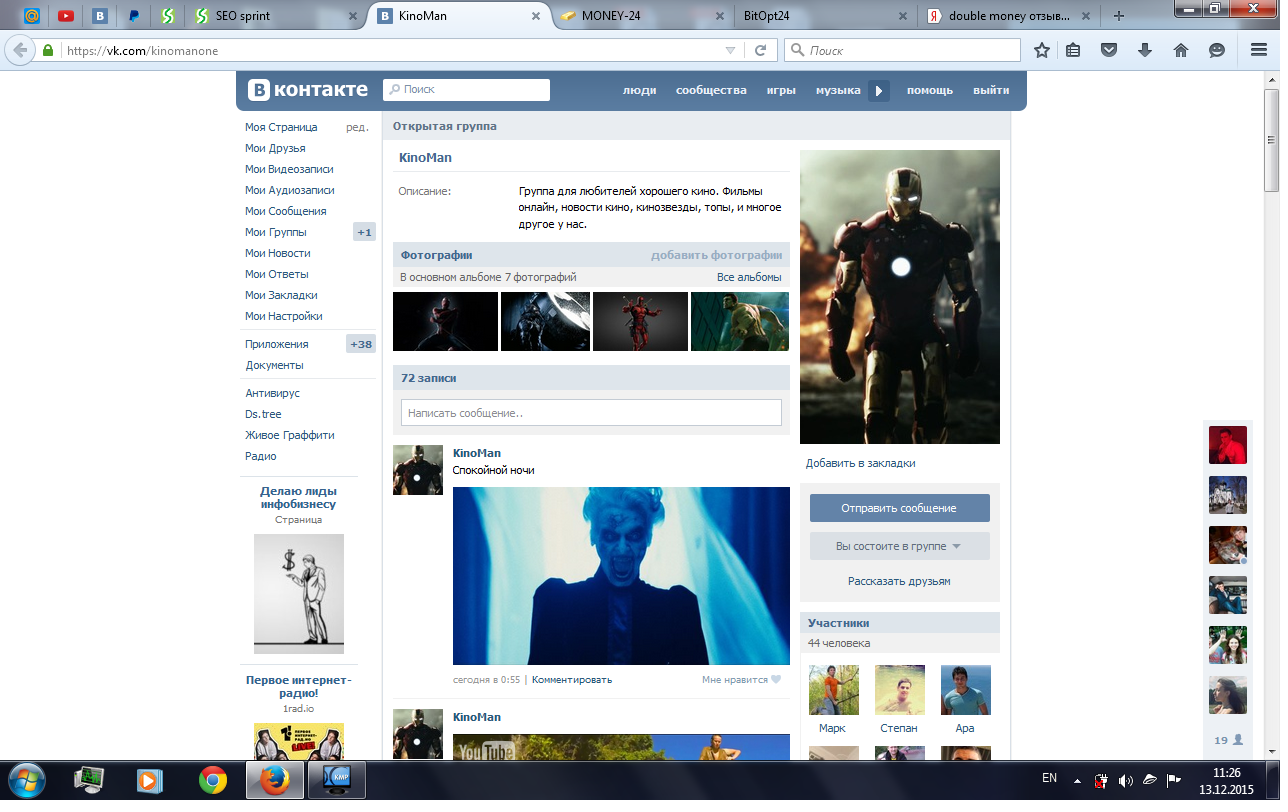Open Все альбомы link

pos(749,277)
